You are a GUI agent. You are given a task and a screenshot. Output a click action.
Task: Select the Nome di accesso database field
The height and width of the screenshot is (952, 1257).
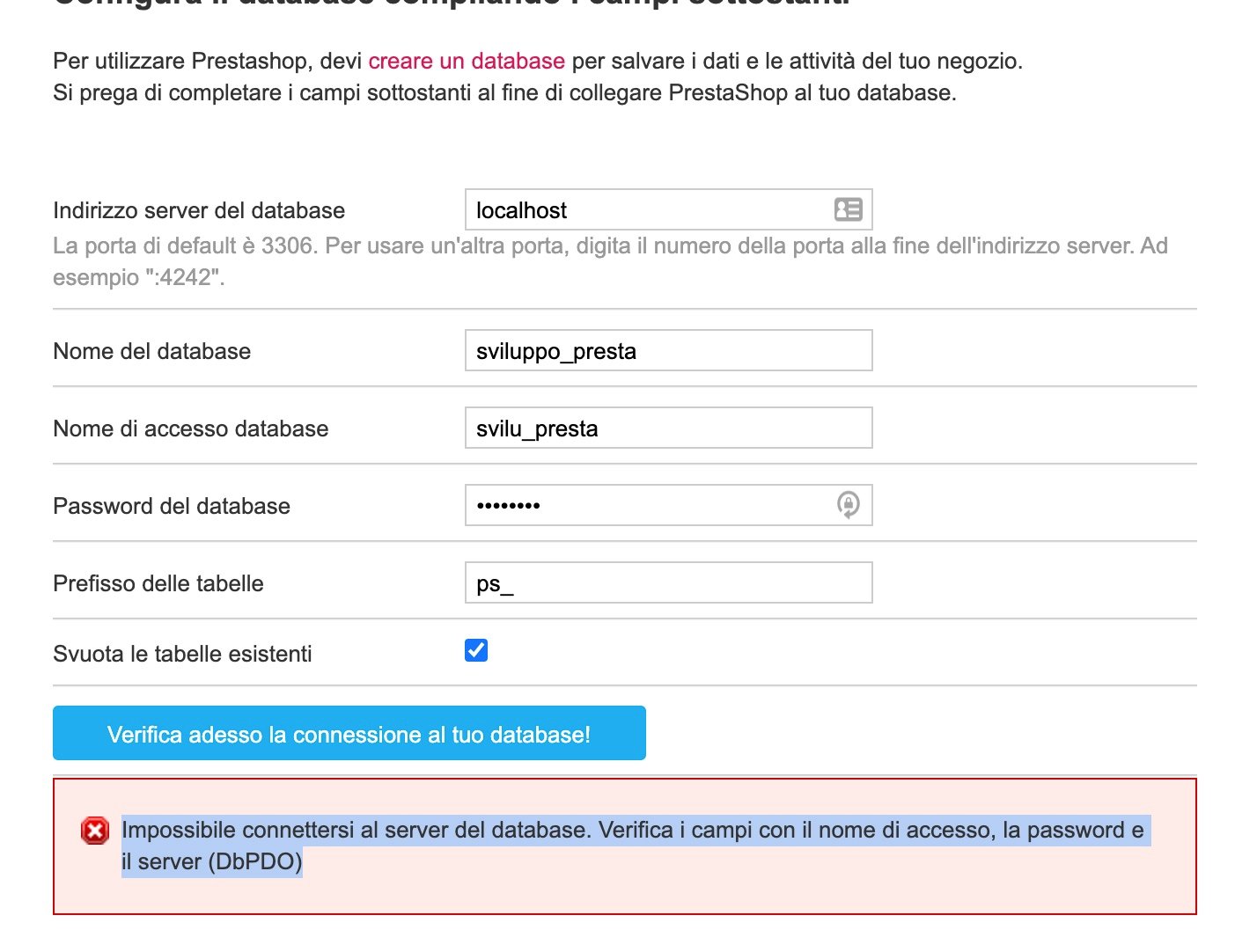669,428
